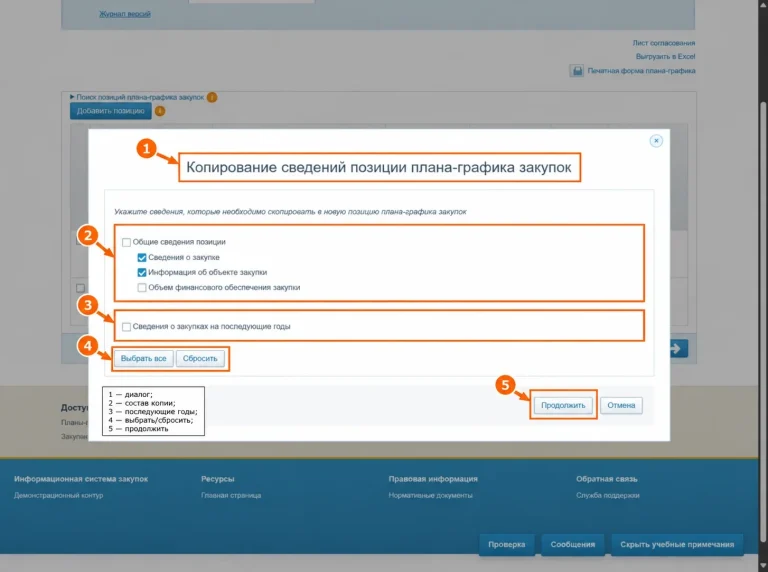Screen dimensions: 768x572
Task: Click the printer icon for plan-schedule form
Action: tap(577, 71)
